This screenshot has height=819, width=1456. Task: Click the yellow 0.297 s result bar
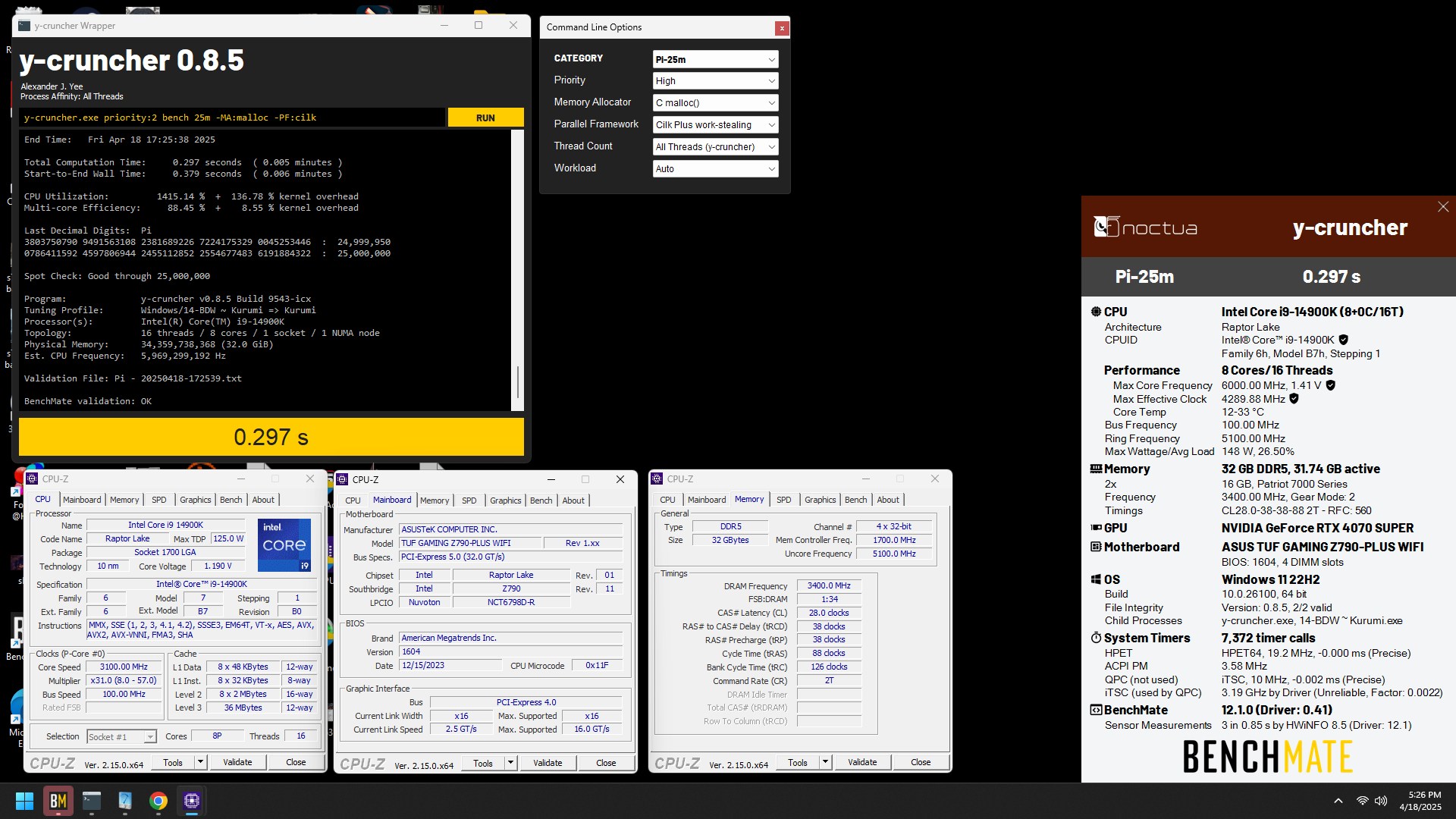[271, 437]
